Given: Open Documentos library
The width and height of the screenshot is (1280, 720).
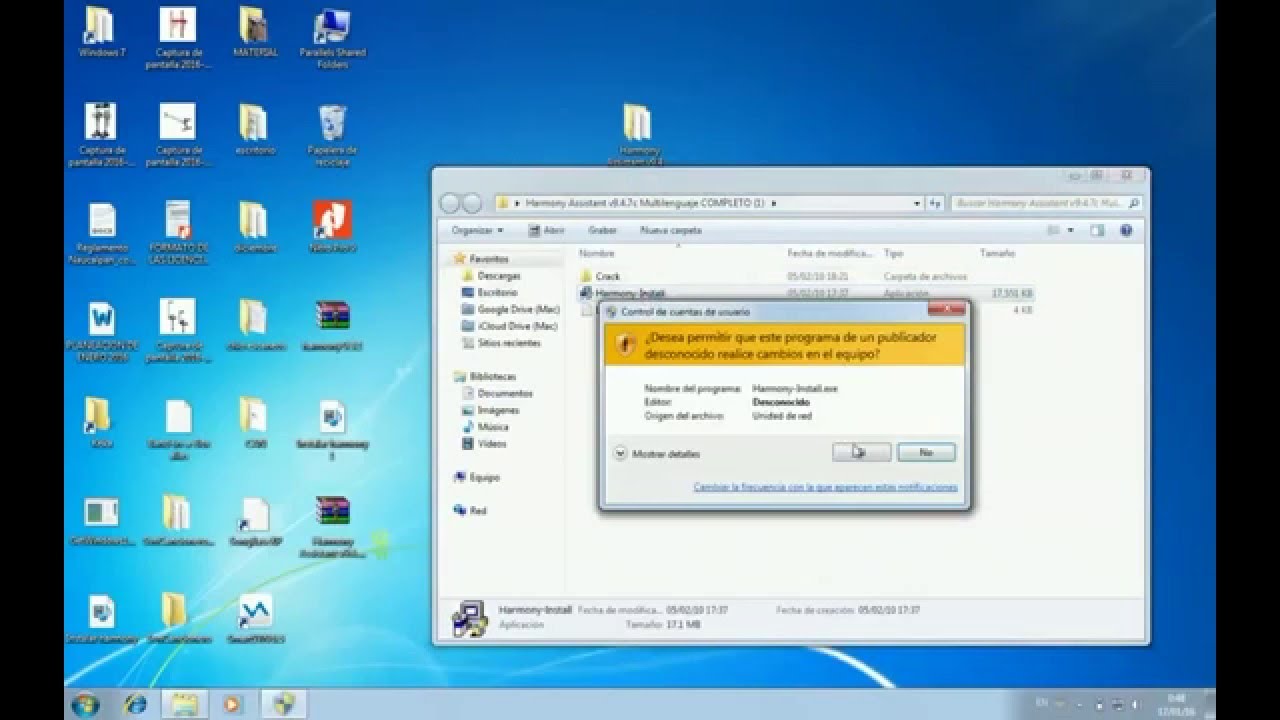Looking at the screenshot, I should [x=505, y=394].
